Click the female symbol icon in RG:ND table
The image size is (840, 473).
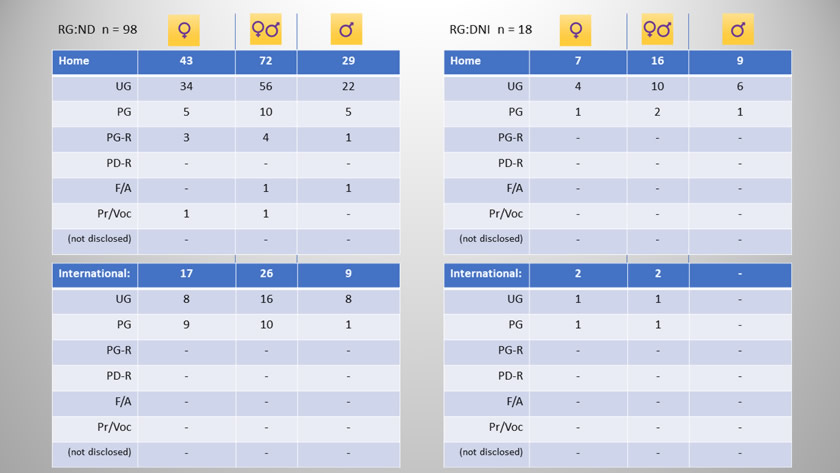[184, 30]
